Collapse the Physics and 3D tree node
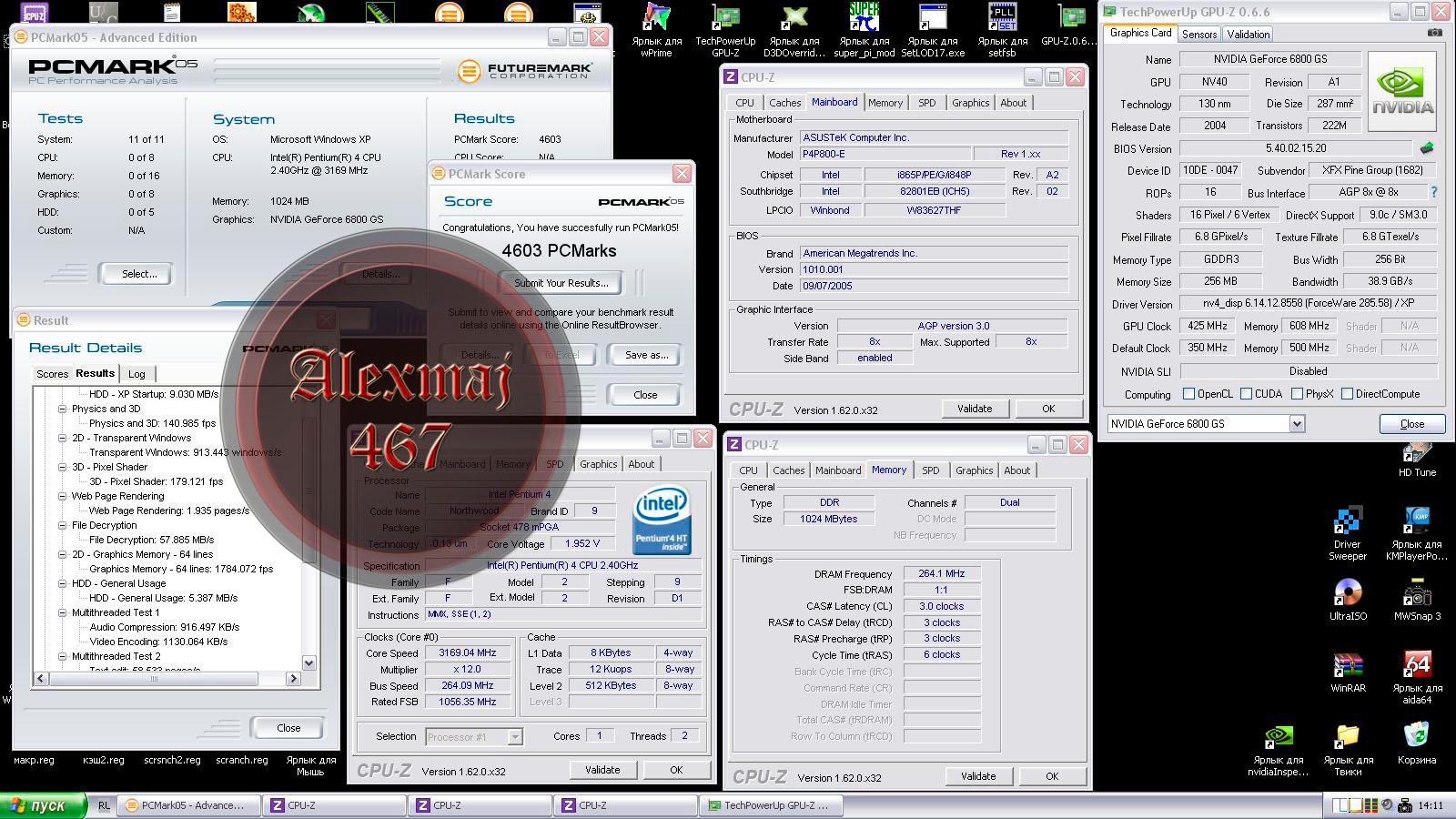This screenshot has width=1456, height=819. [x=63, y=409]
